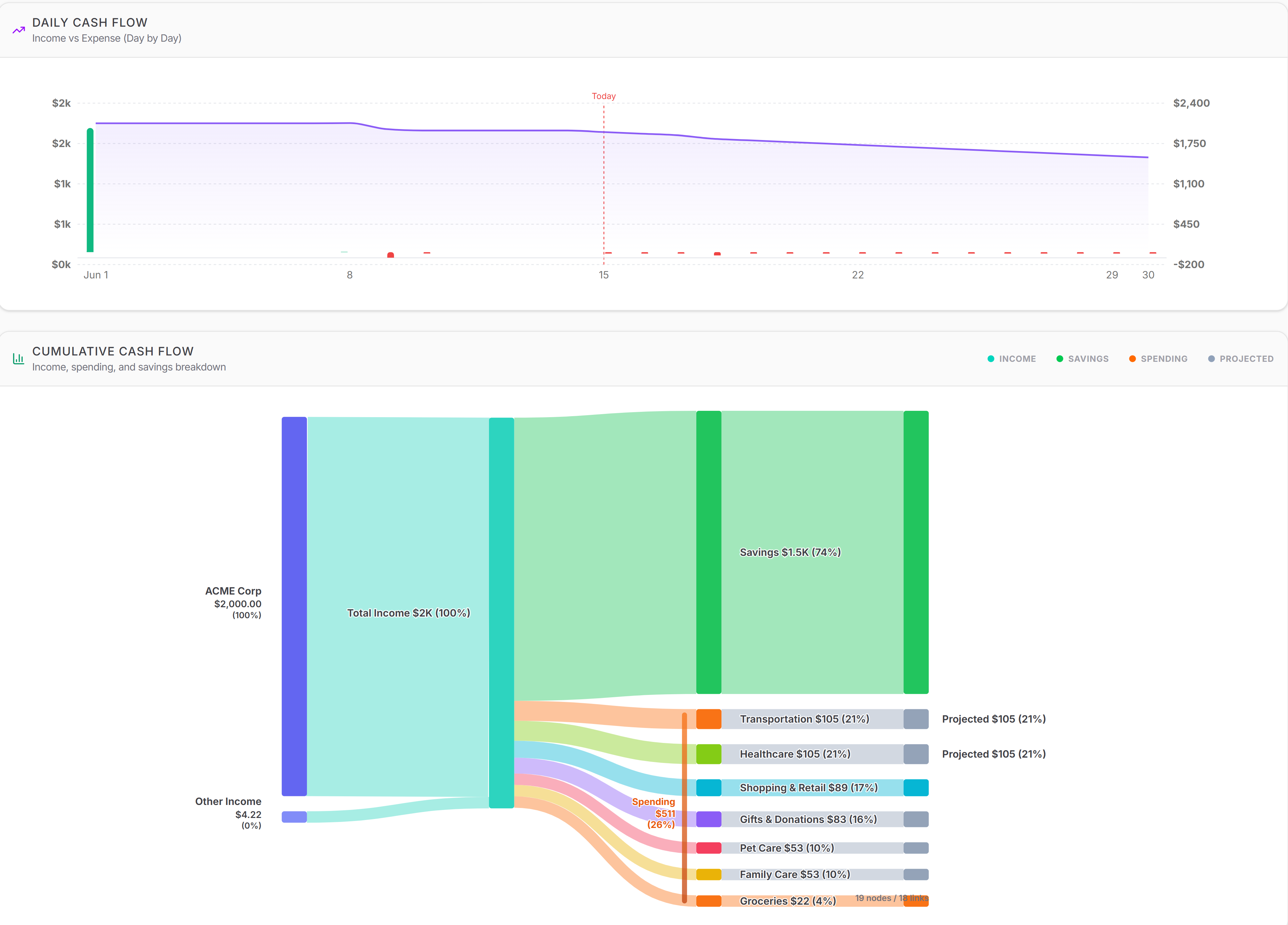This screenshot has height=925, width=1288.
Task: Select the green income bar on Jun 1
Action: [x=90, y=190]
